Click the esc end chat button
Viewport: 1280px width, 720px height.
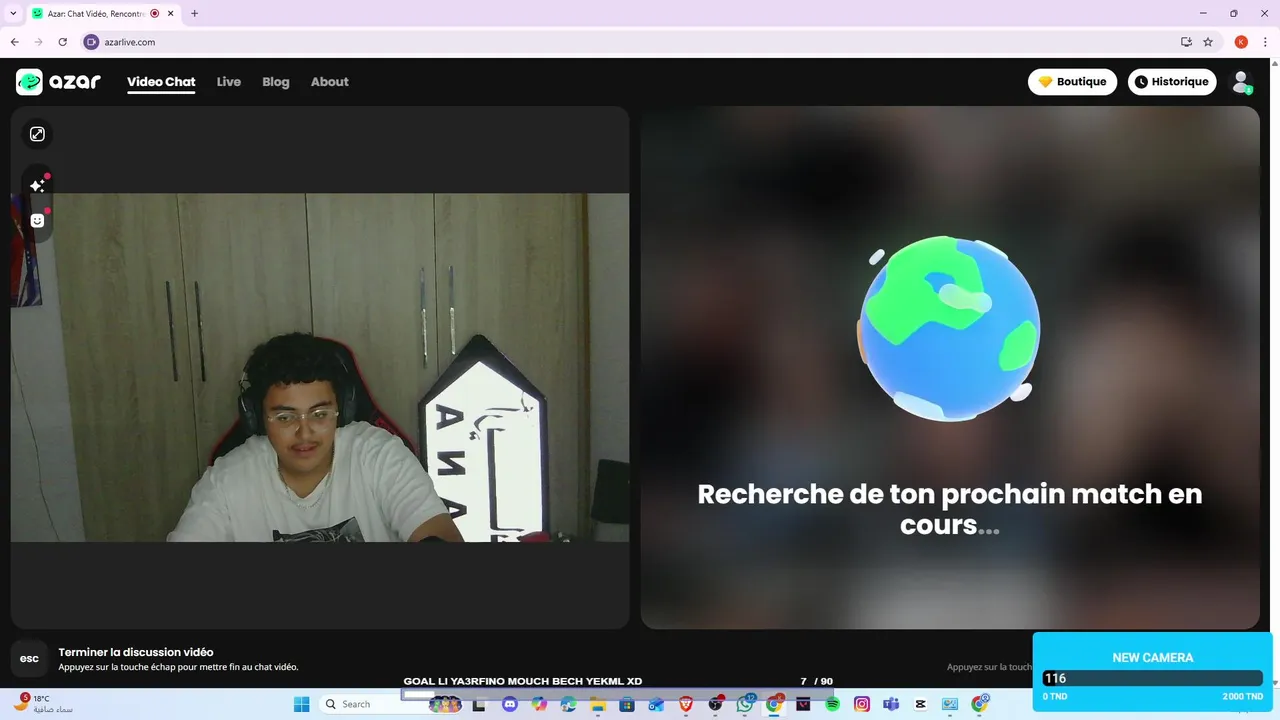tap(30, 659)
